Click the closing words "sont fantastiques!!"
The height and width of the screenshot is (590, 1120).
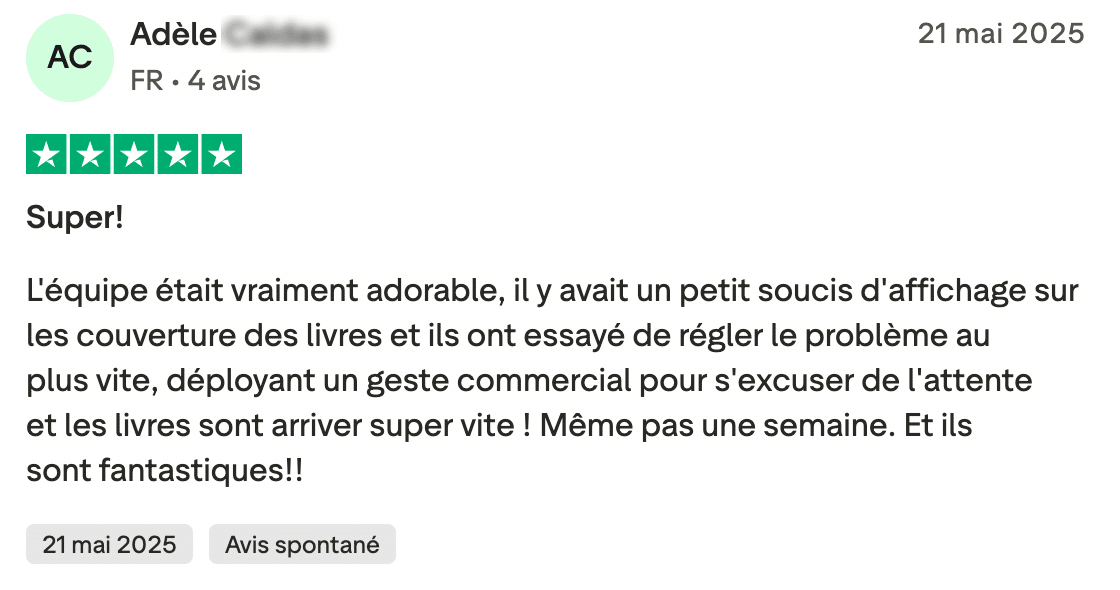coord(164,469)
